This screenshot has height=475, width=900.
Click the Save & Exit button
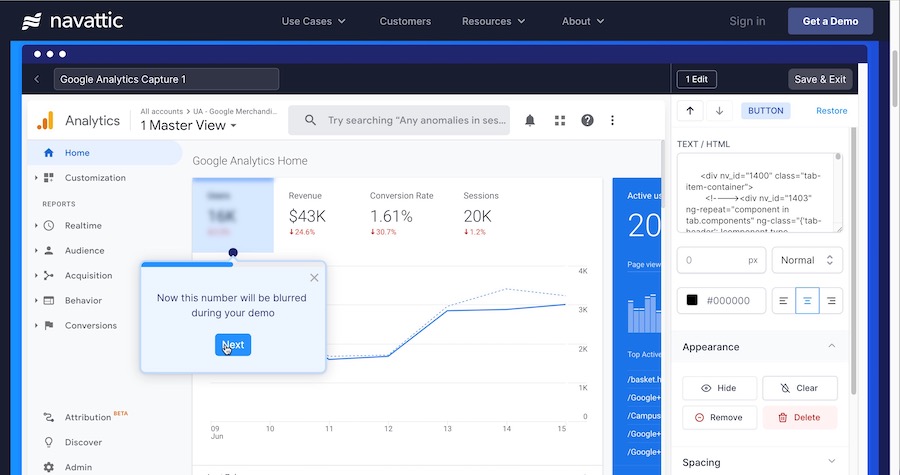(x=819, y=79)
